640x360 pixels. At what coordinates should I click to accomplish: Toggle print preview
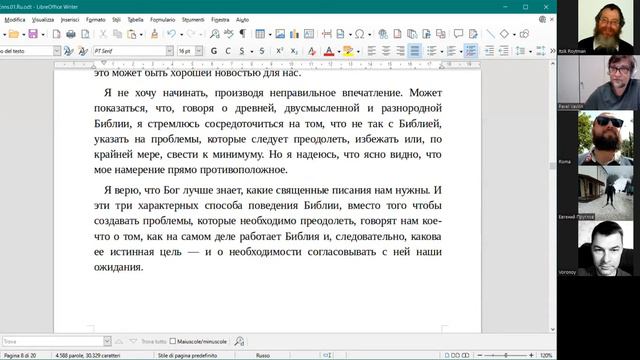click(85, 34)
